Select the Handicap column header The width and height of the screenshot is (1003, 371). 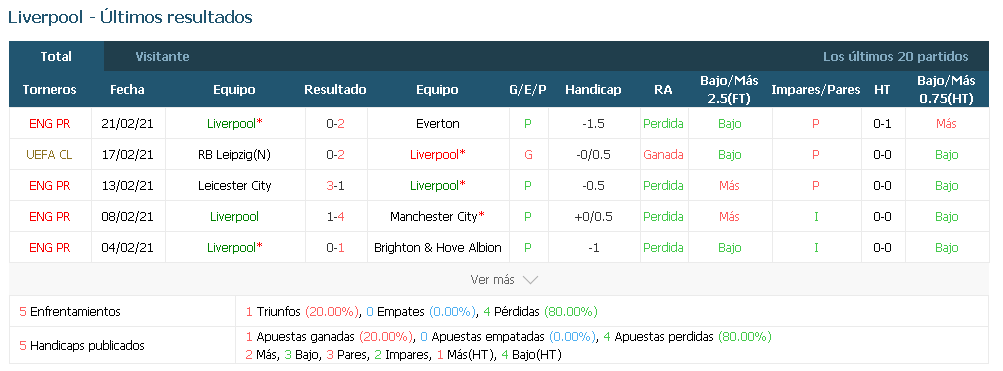(x=593, y=90)
